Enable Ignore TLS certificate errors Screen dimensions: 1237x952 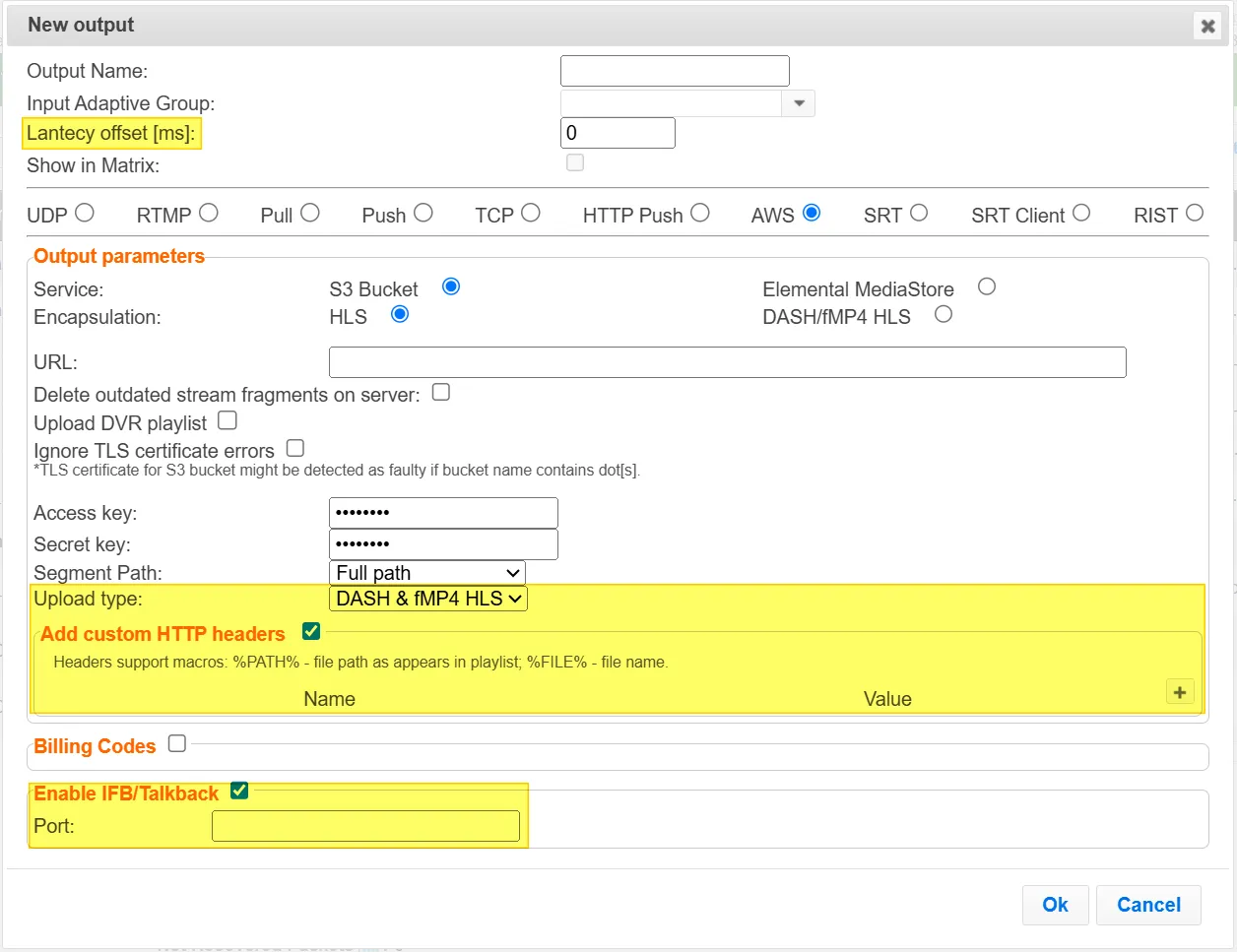(x=295, y=448)
